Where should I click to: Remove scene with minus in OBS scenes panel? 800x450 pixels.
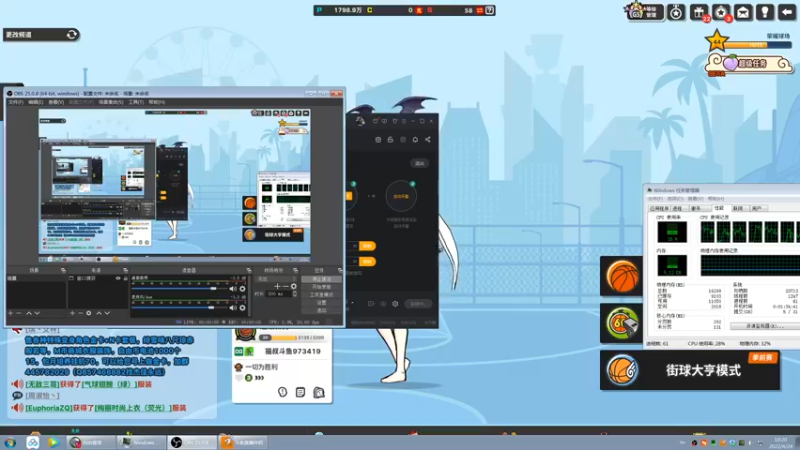[x=19, y=313]
